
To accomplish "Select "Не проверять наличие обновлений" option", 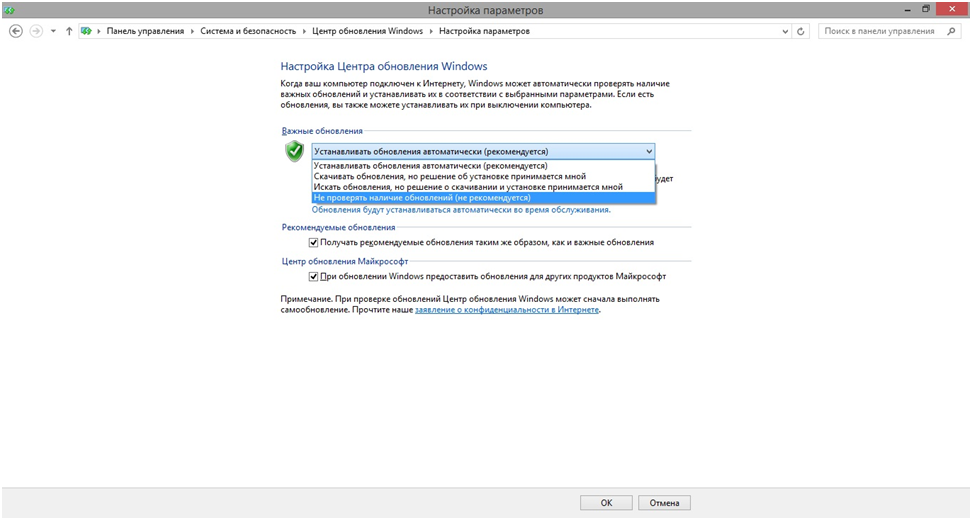I will click(422, 198).
